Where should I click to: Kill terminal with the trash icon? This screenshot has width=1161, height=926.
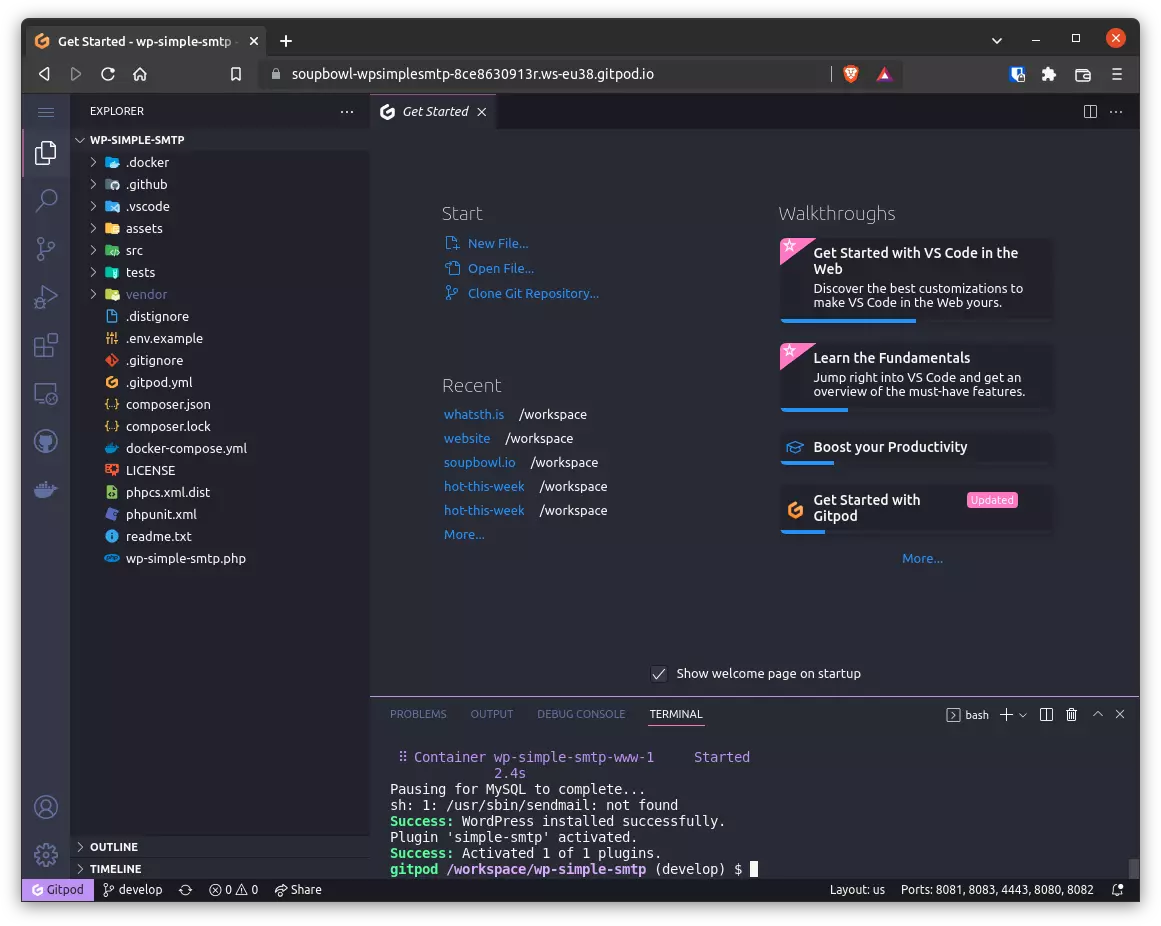click(1072, 714)
